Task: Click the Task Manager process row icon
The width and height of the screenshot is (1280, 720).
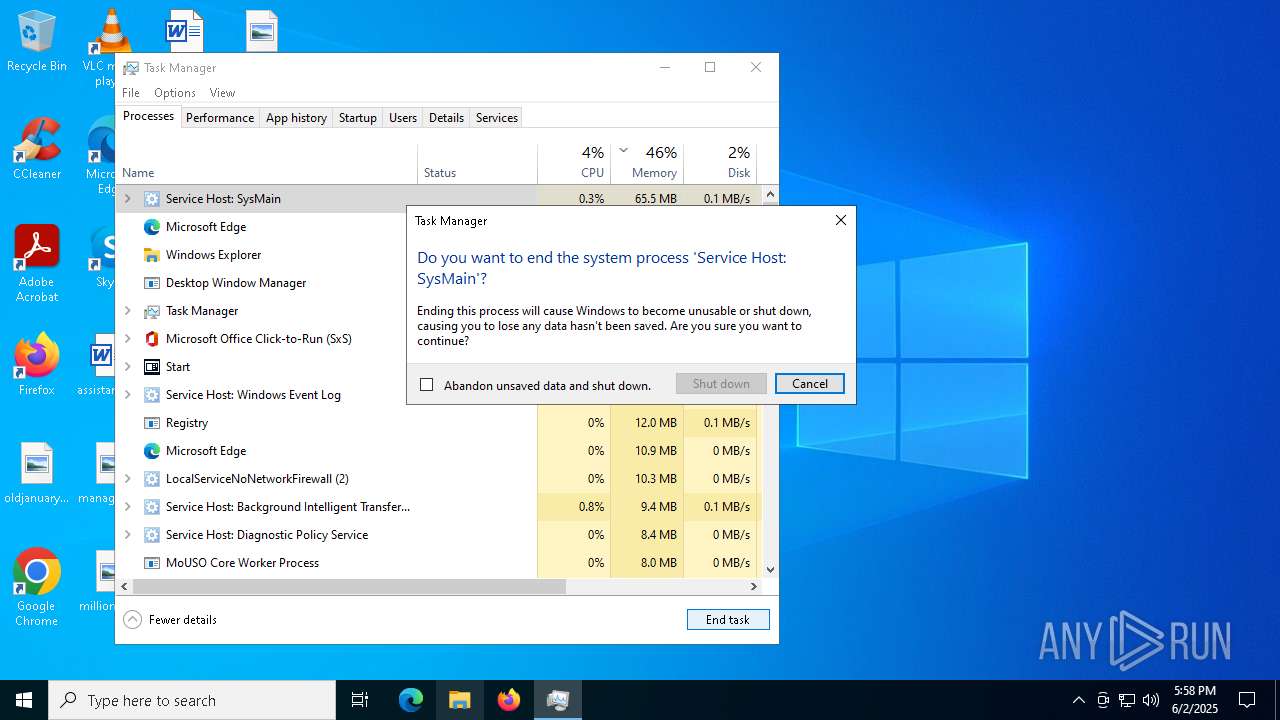Action: pyautogui.click(x=152, y=311)
